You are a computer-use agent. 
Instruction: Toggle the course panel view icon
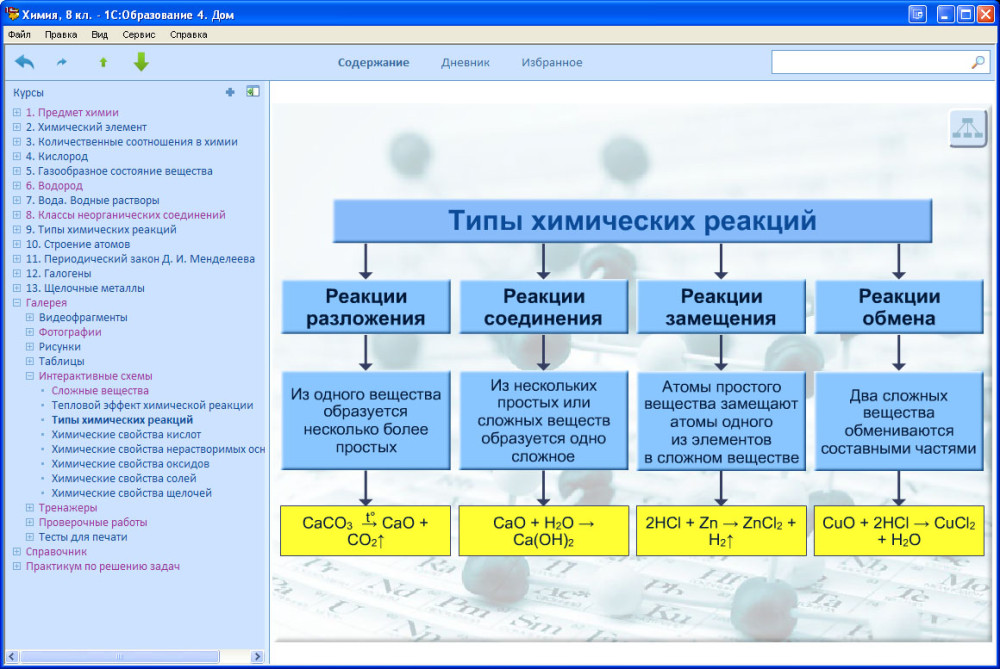pyautogui.click(x=253, y=92)
